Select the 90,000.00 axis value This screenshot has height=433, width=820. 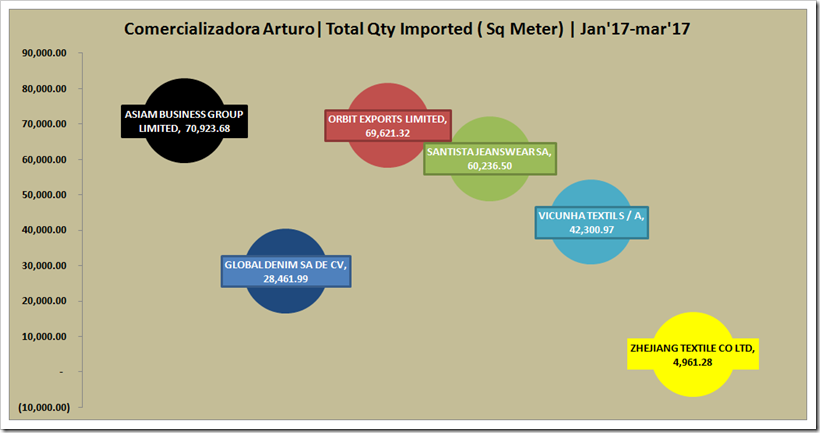44,53
